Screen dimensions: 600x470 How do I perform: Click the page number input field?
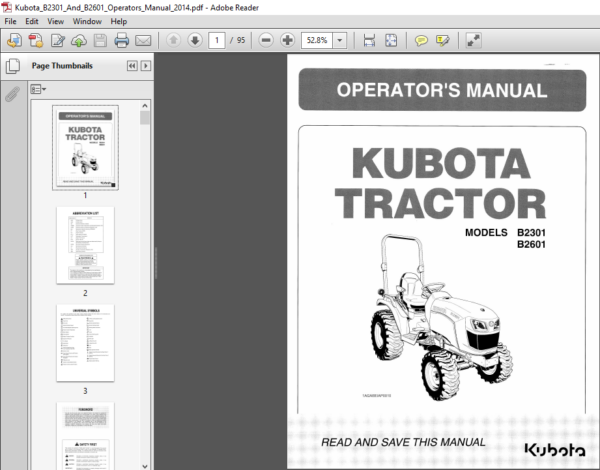(x=217, y=40)
